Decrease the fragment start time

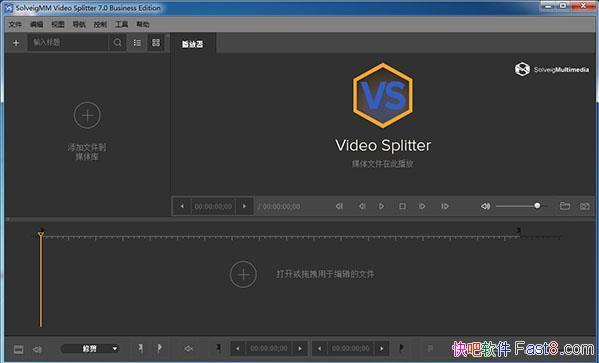pos(237,348)
